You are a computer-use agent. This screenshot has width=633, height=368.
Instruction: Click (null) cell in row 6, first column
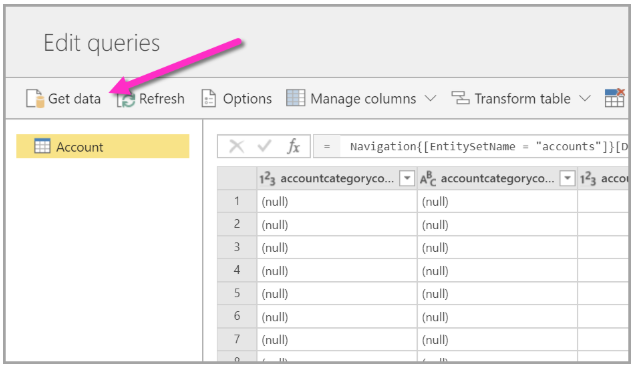click(x=337, y=316)
